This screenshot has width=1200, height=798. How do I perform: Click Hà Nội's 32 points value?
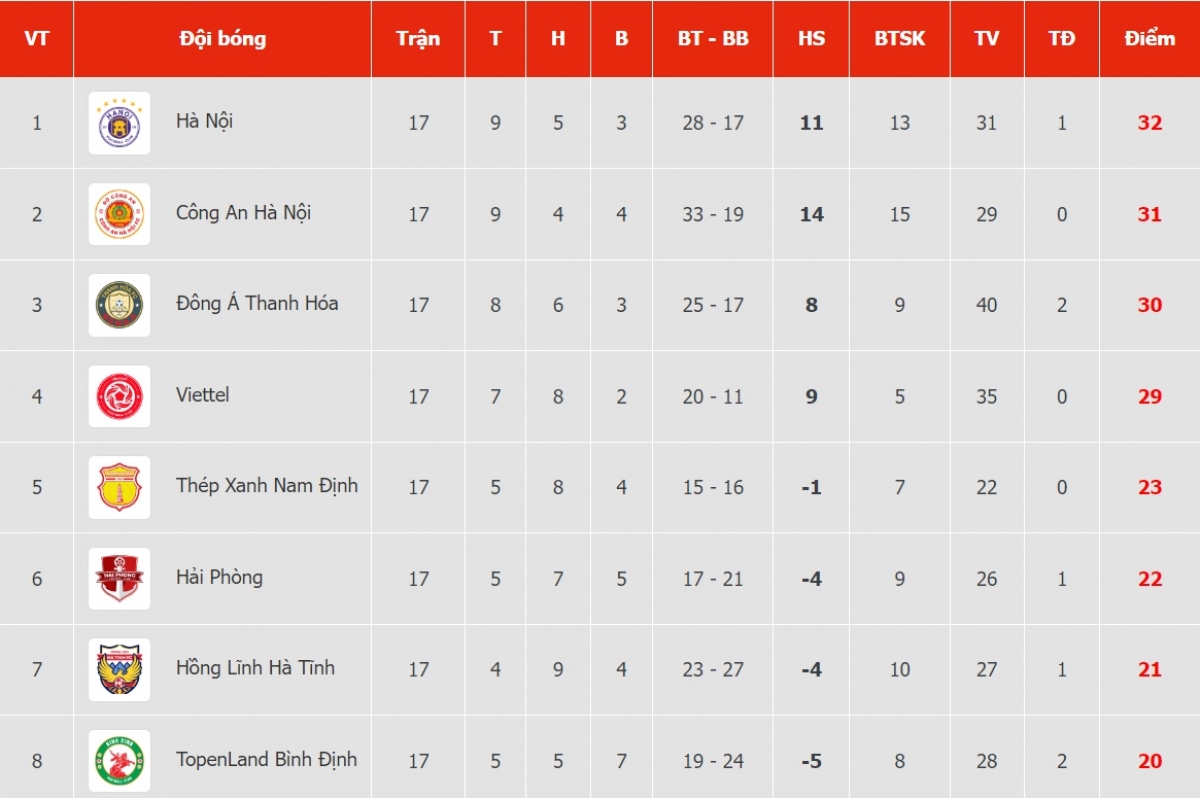click(x=1150, y=123)
